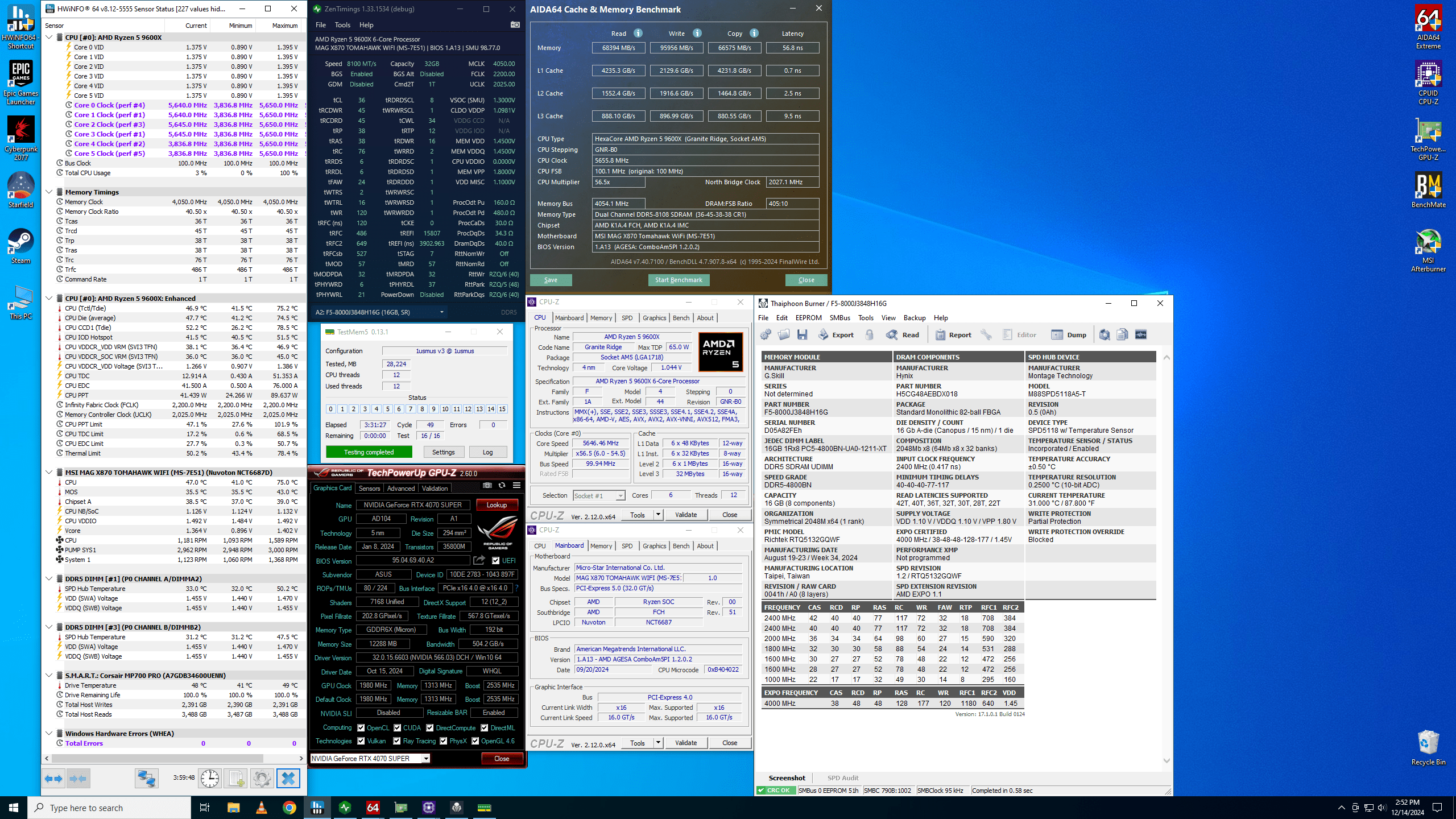The width and height of the screenshot is (1456, 819).
Task: Click HWiNFO logging sheet icon
Action: coord(236,778)
